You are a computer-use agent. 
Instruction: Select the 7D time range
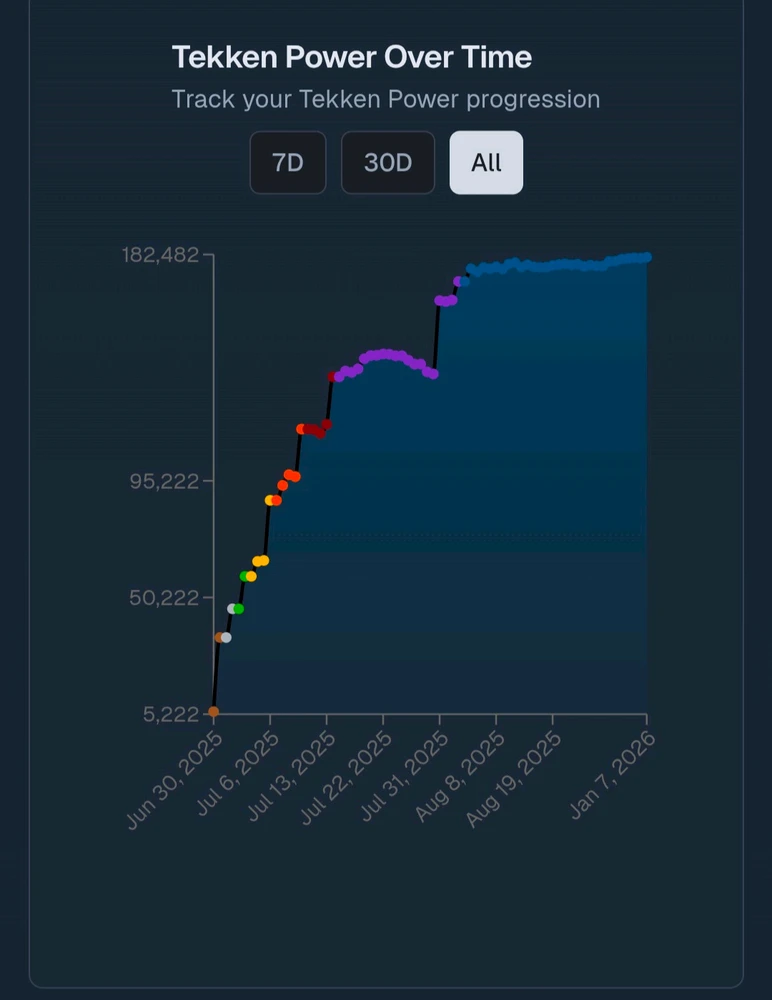[288, 162]
